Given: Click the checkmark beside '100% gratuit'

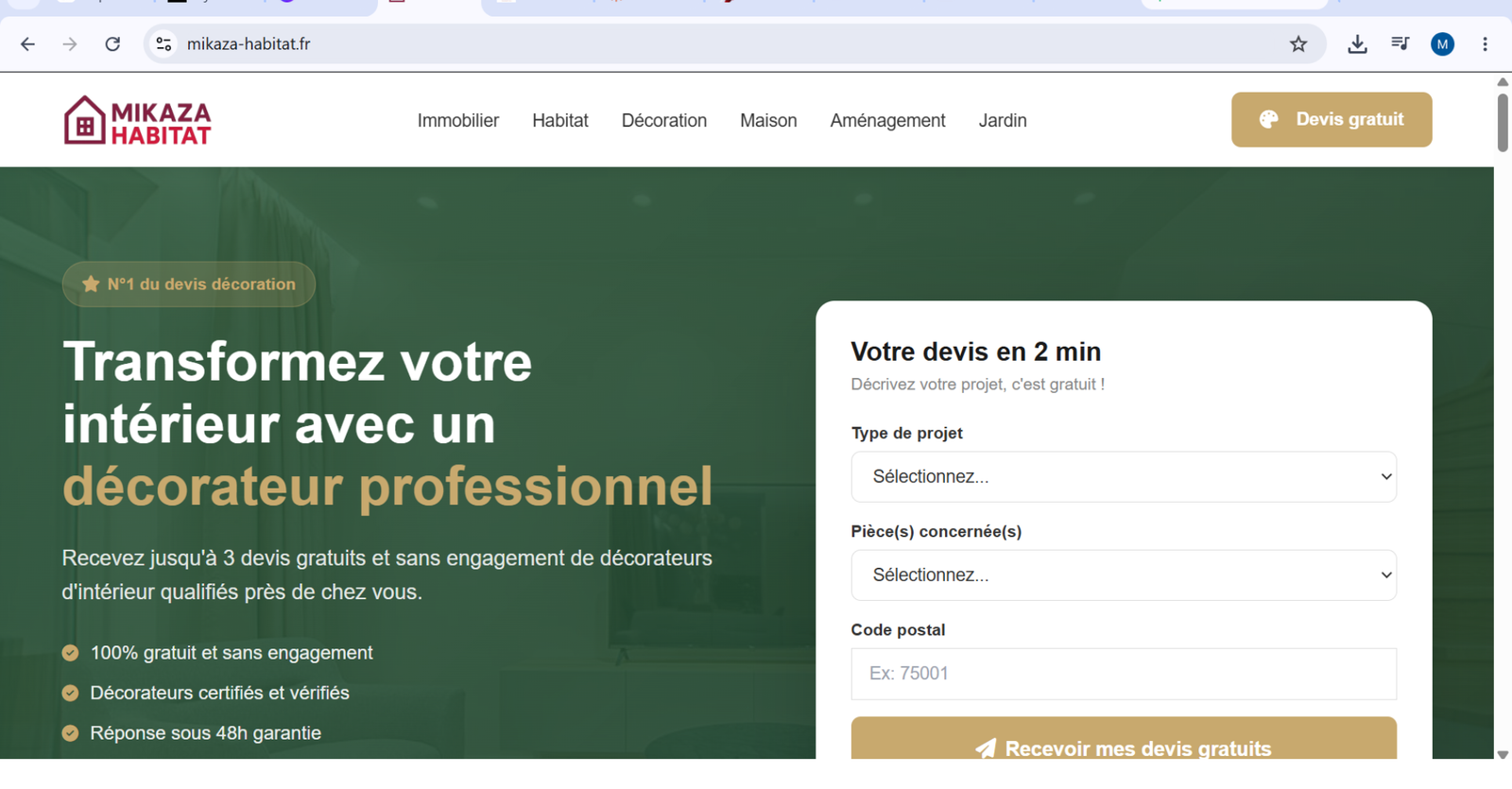Looking at the screenshot, I should point(70,653).
